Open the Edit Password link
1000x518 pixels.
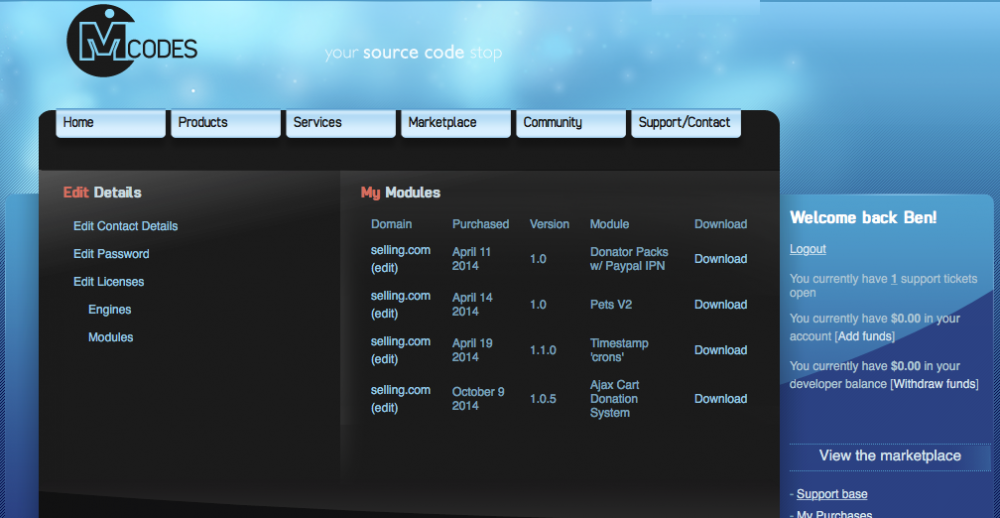(x=111, y=254)
